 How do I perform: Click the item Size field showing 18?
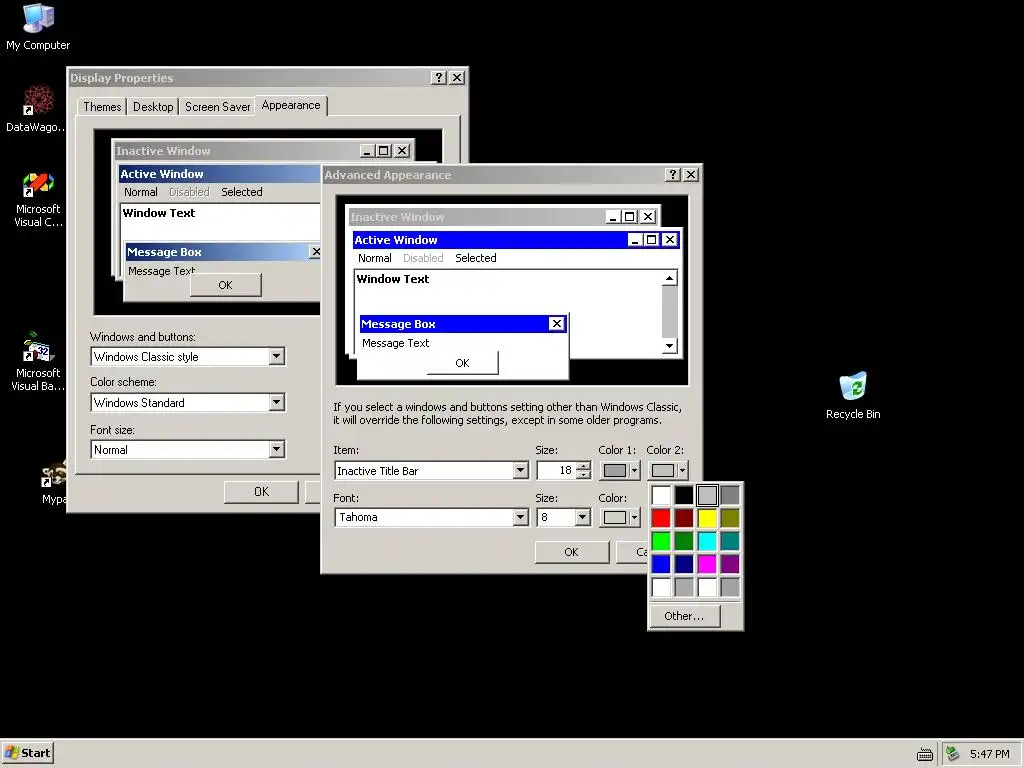pyautogui.click(x=556, y=470)
